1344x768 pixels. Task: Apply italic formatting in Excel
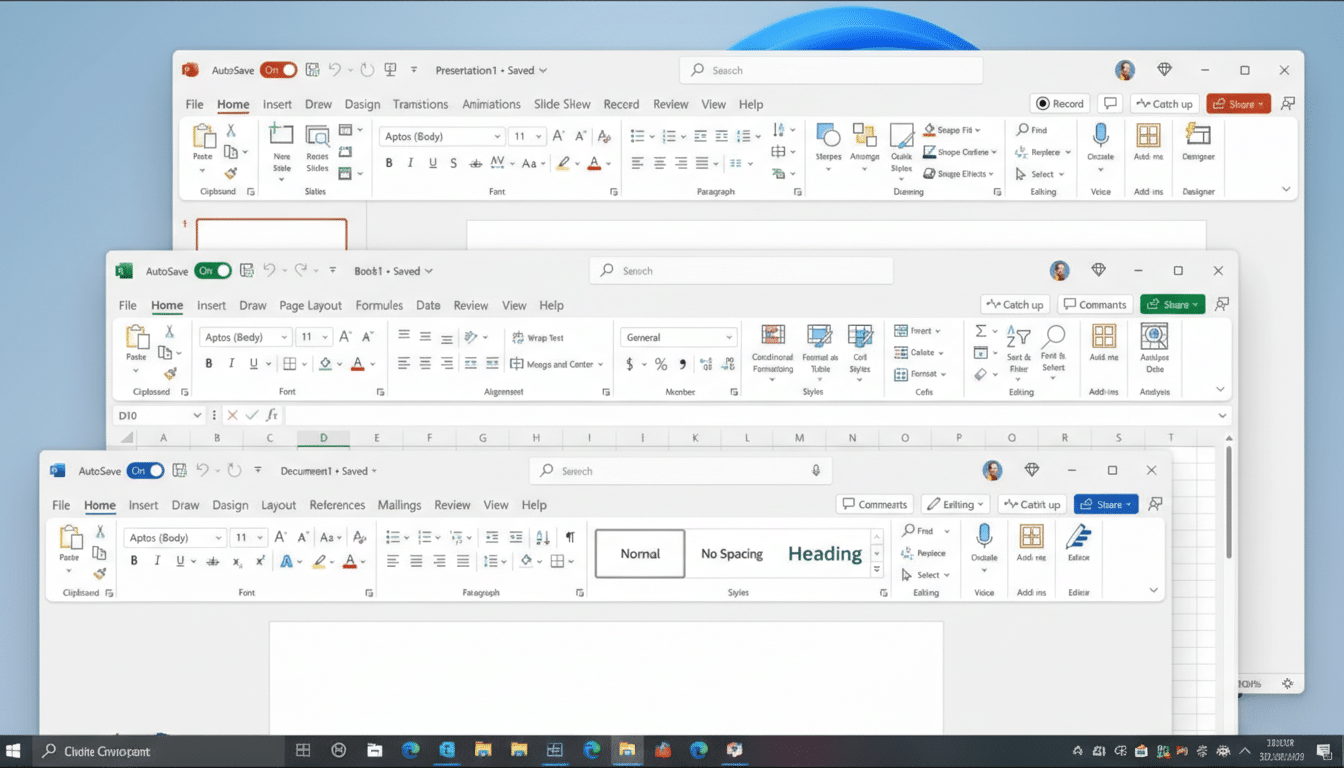[230, 363]
